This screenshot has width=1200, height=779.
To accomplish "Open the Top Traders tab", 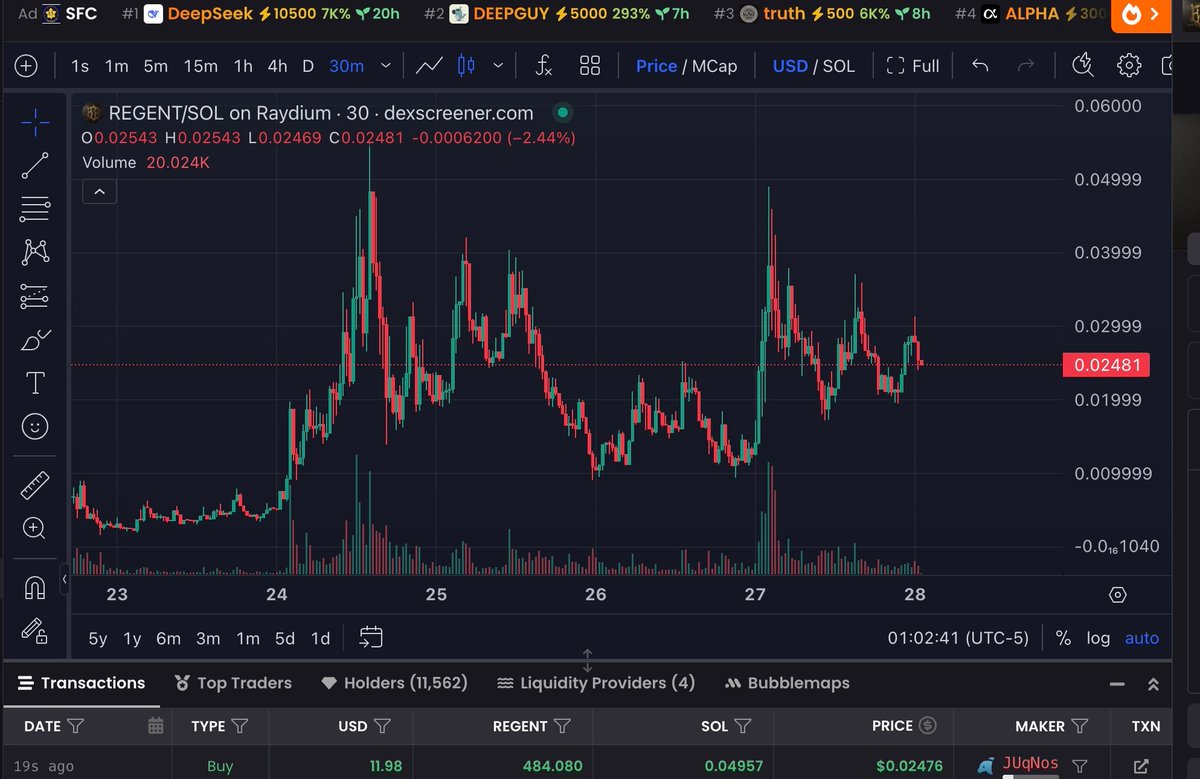I will pos(233,683).
